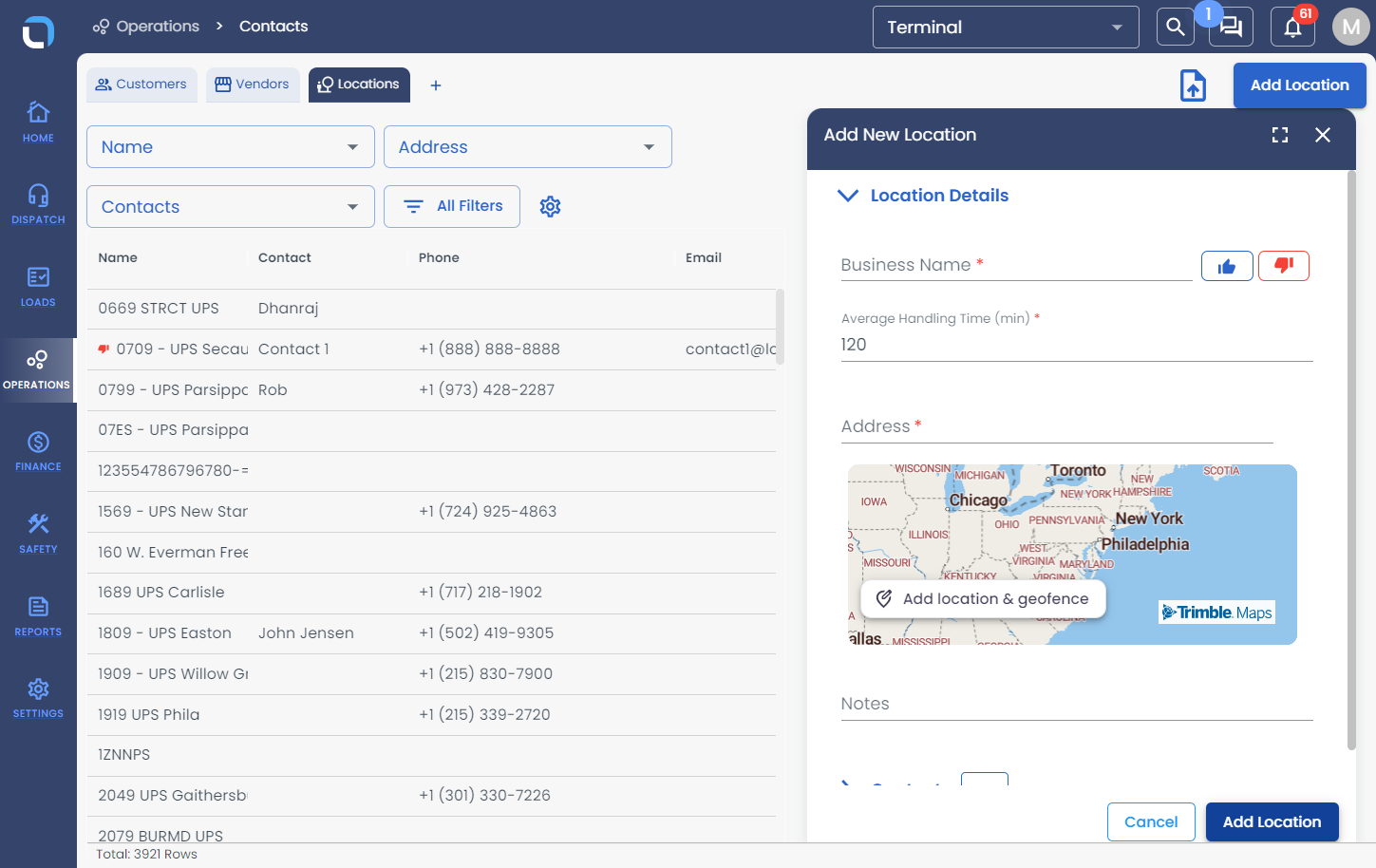The height and width of the screenshot is (868, 1376).
Task: Open the Home sidebar section
Action: coord(38,122)
